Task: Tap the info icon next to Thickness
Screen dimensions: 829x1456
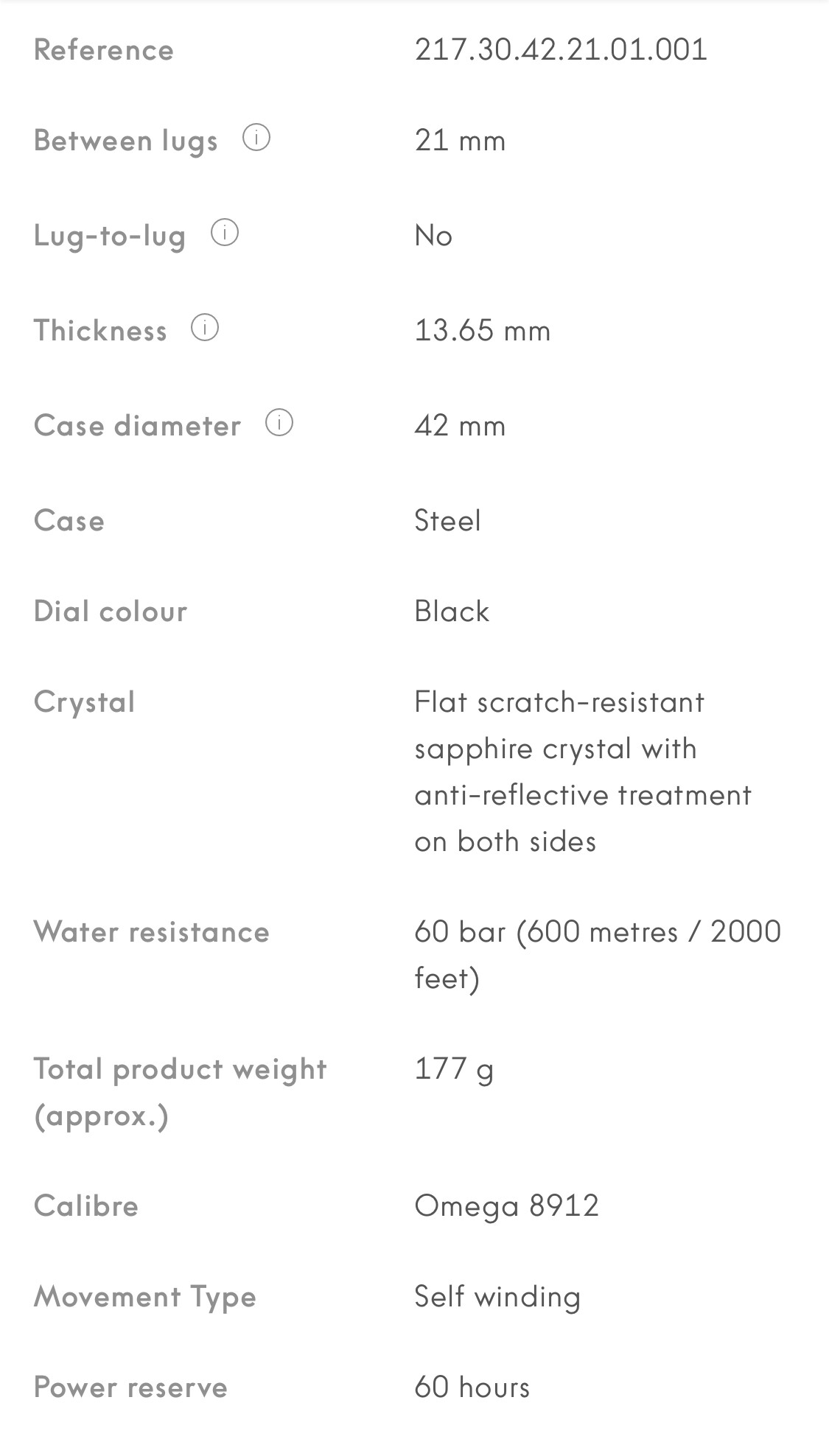Action: pyautogui.click(x=205, y=328)
